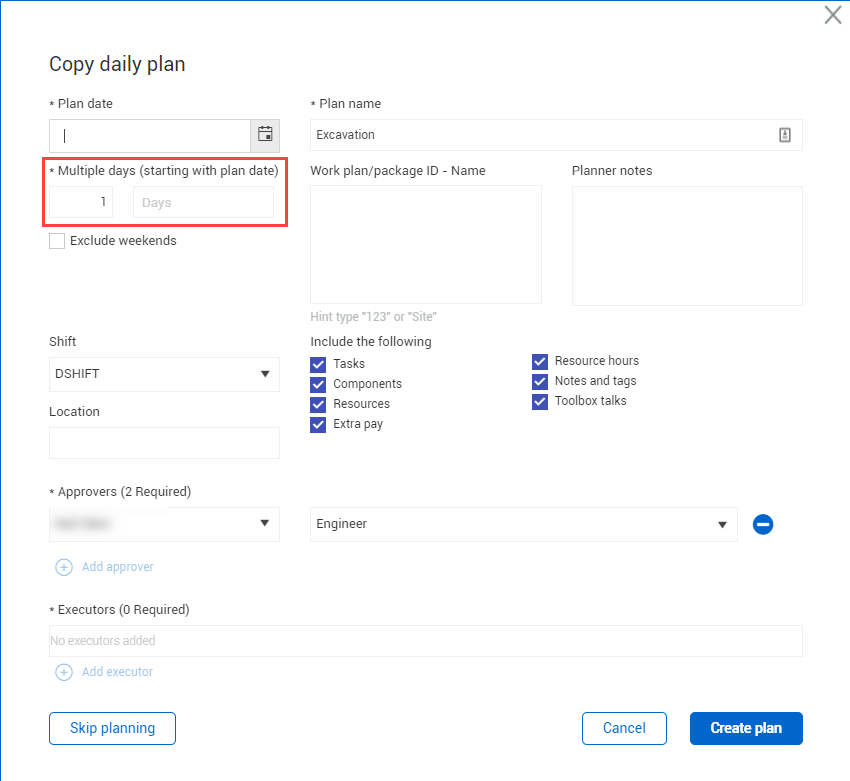Enable Exclude weekends checkbox
The height and width of the screenshot is (781, 850).
coord(57,241)
